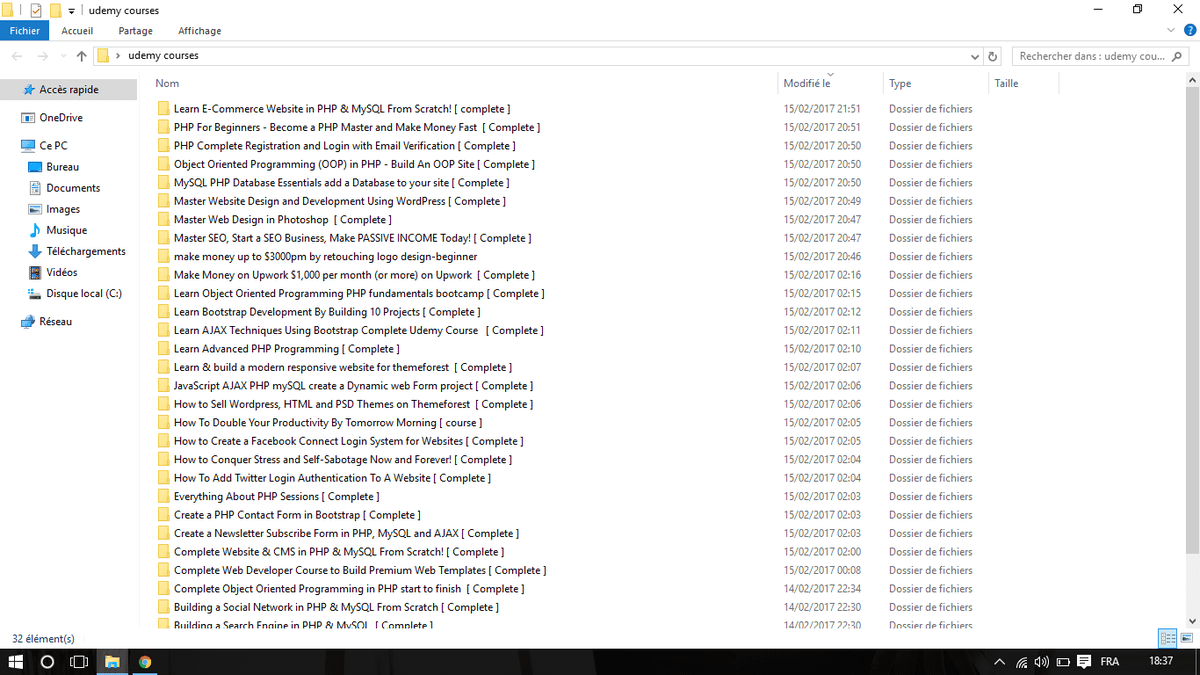
Task: Open Task View on the taskbar
Action: click(79, 662)
